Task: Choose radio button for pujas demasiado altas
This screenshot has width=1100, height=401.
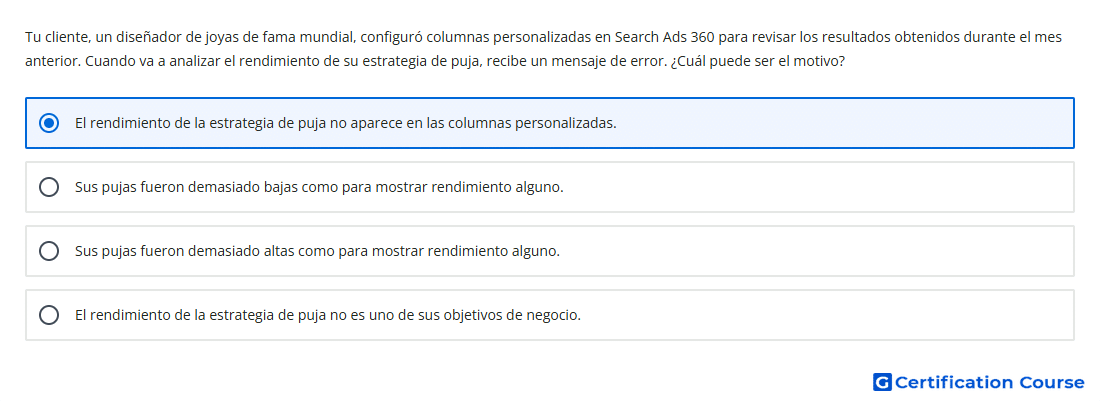Action: [48, 251]
